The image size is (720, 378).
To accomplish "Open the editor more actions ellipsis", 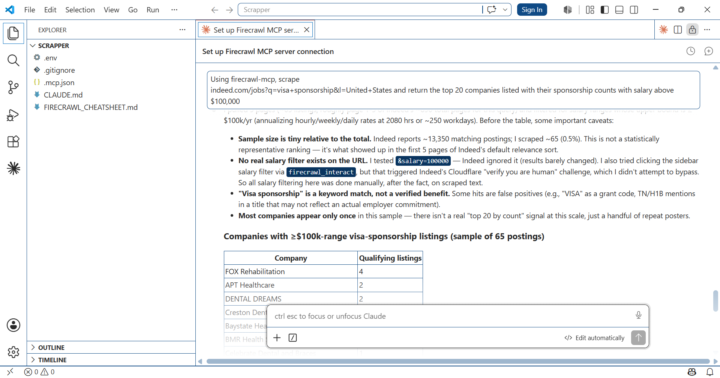I will pyautogui.click(x=707, y=30).
